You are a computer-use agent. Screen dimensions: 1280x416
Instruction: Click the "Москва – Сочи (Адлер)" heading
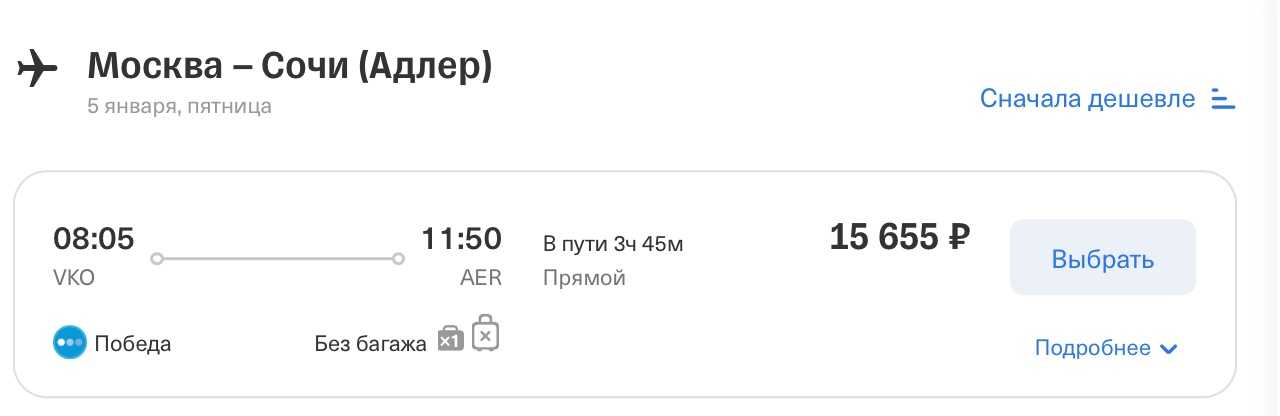tap(290, 66)
